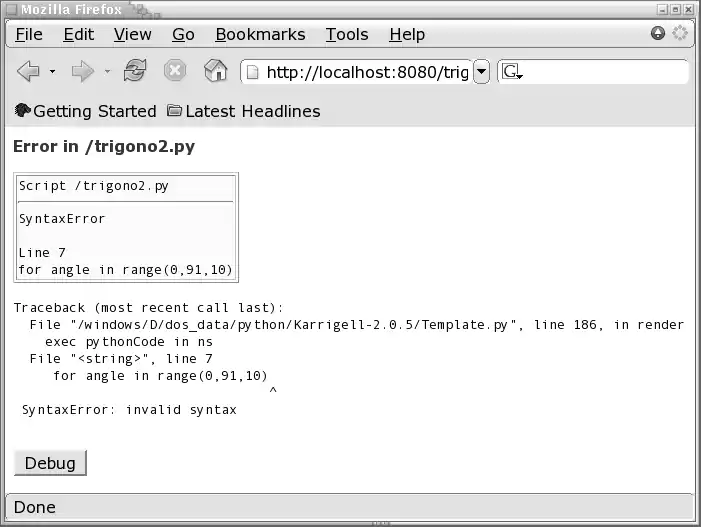Image resolution: width=701 pixels, height=527 pixels.
Task: Click the Latest Headlines folder icon
Action: (174, 110)
